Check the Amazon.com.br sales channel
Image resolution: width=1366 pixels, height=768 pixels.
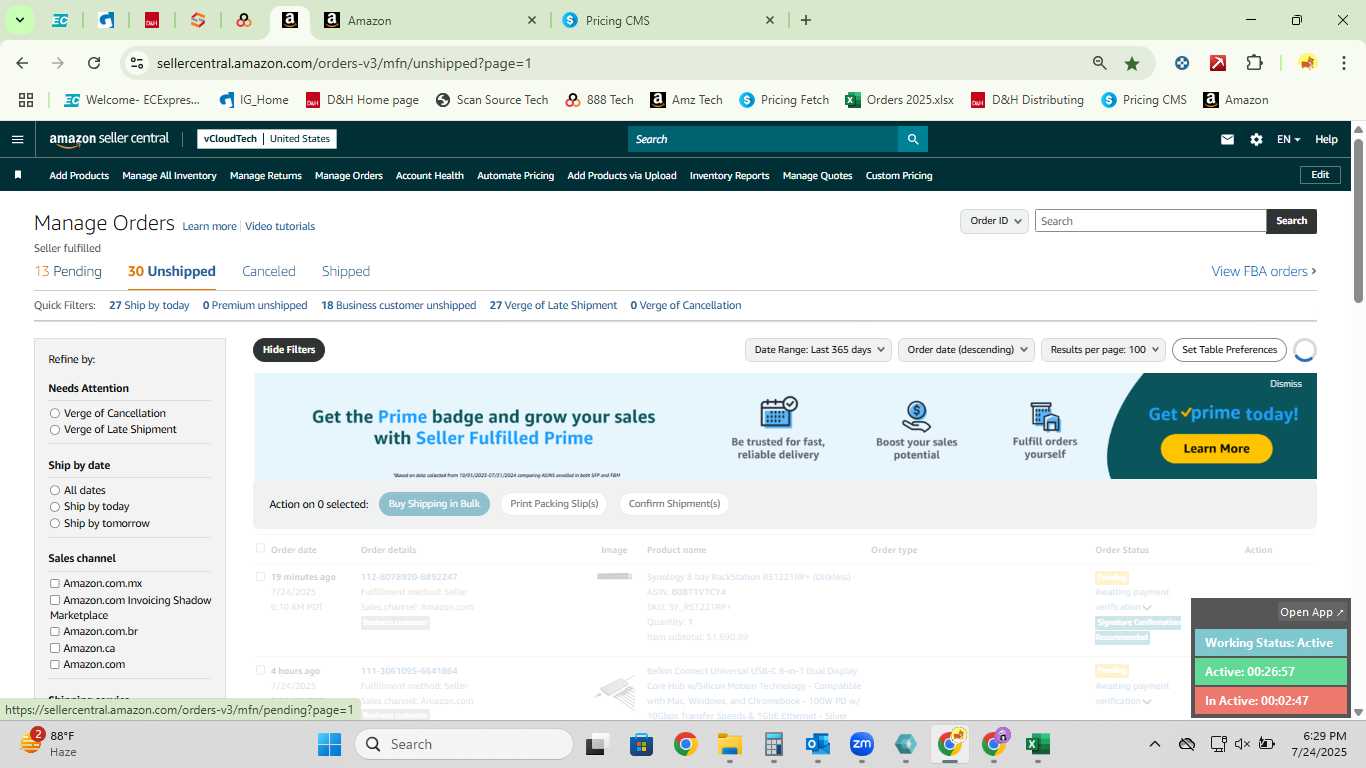(55, 632)
